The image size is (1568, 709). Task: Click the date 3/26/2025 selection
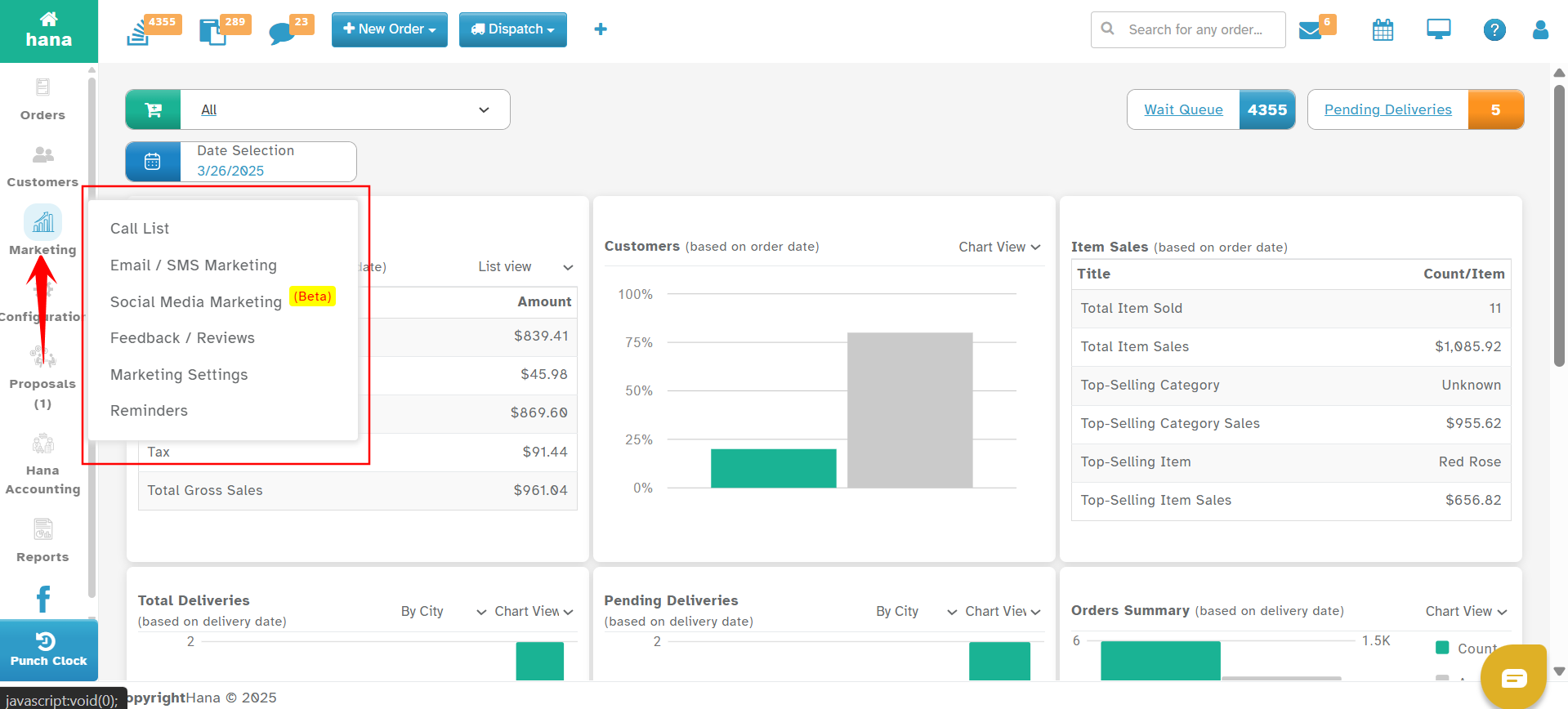(x=230, y=171)
